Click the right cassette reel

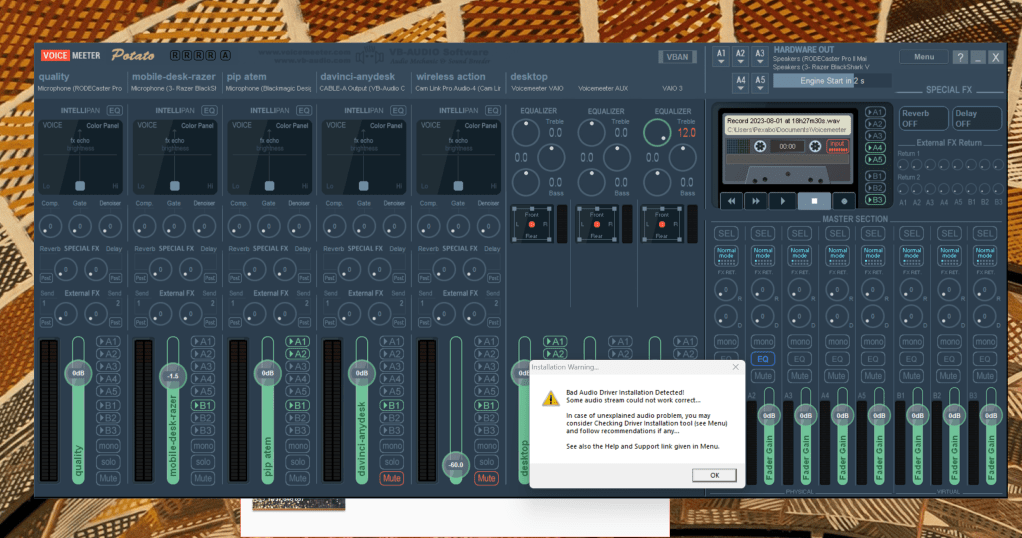tap(815, 146)
